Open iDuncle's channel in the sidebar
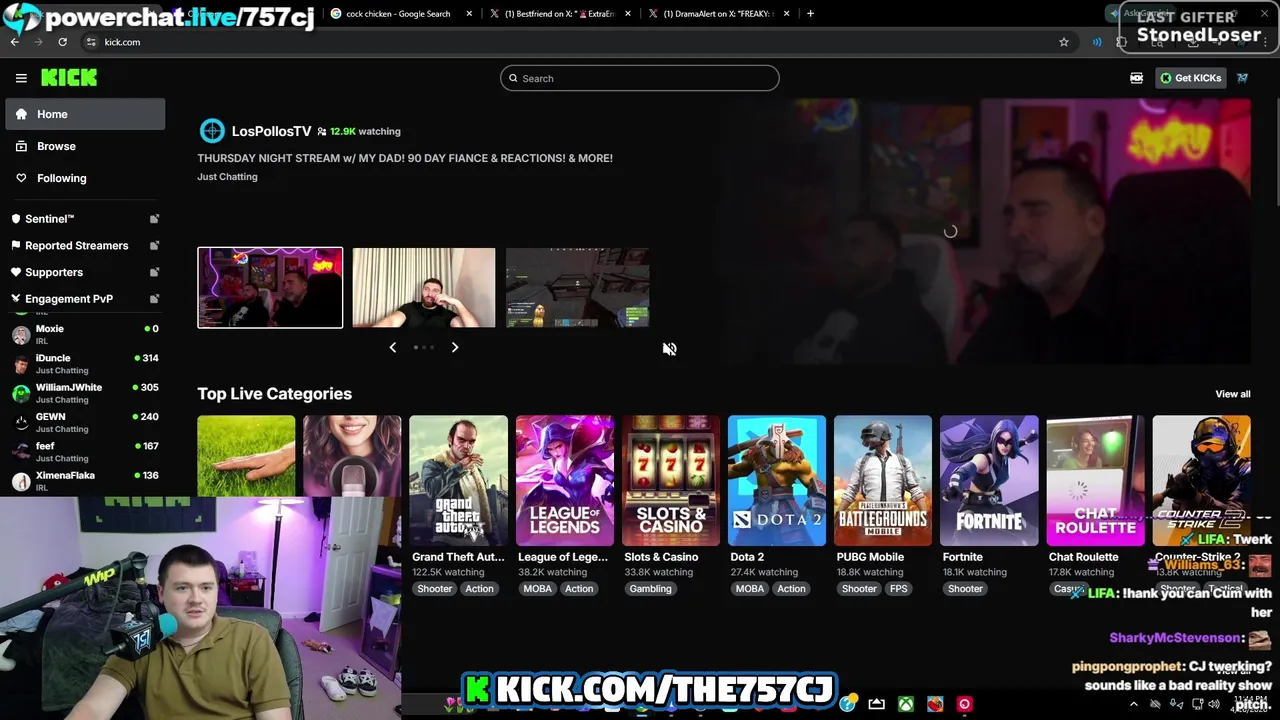 click(x=85, y=363)
